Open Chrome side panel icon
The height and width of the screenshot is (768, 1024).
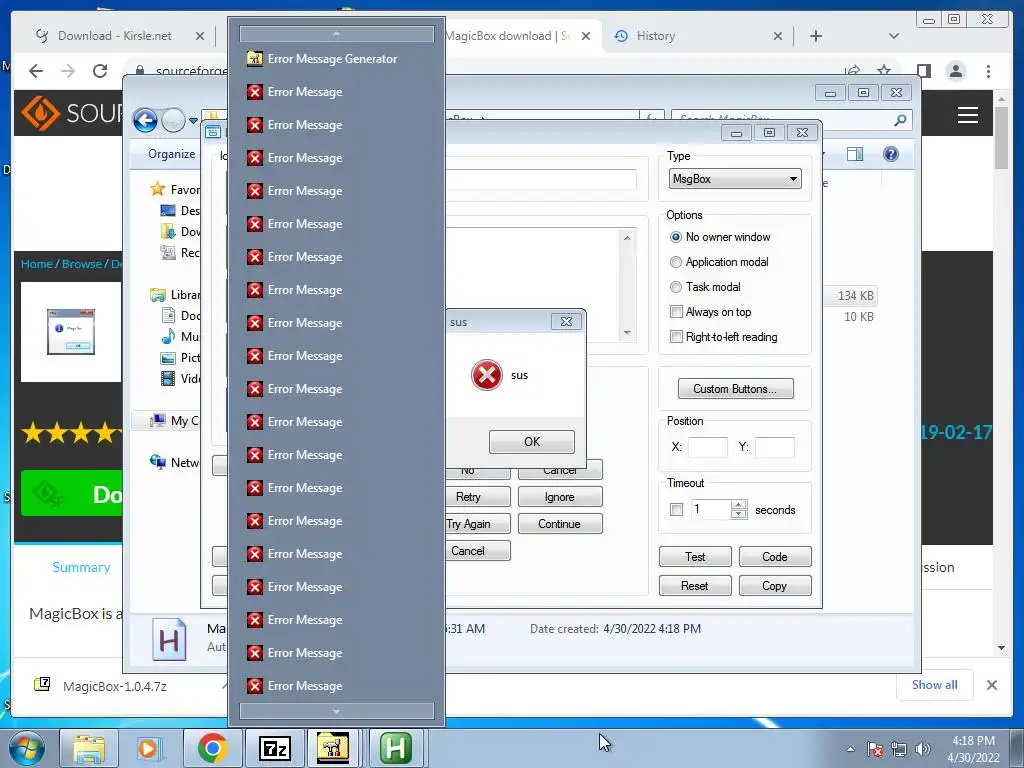[x=923, y=71]
